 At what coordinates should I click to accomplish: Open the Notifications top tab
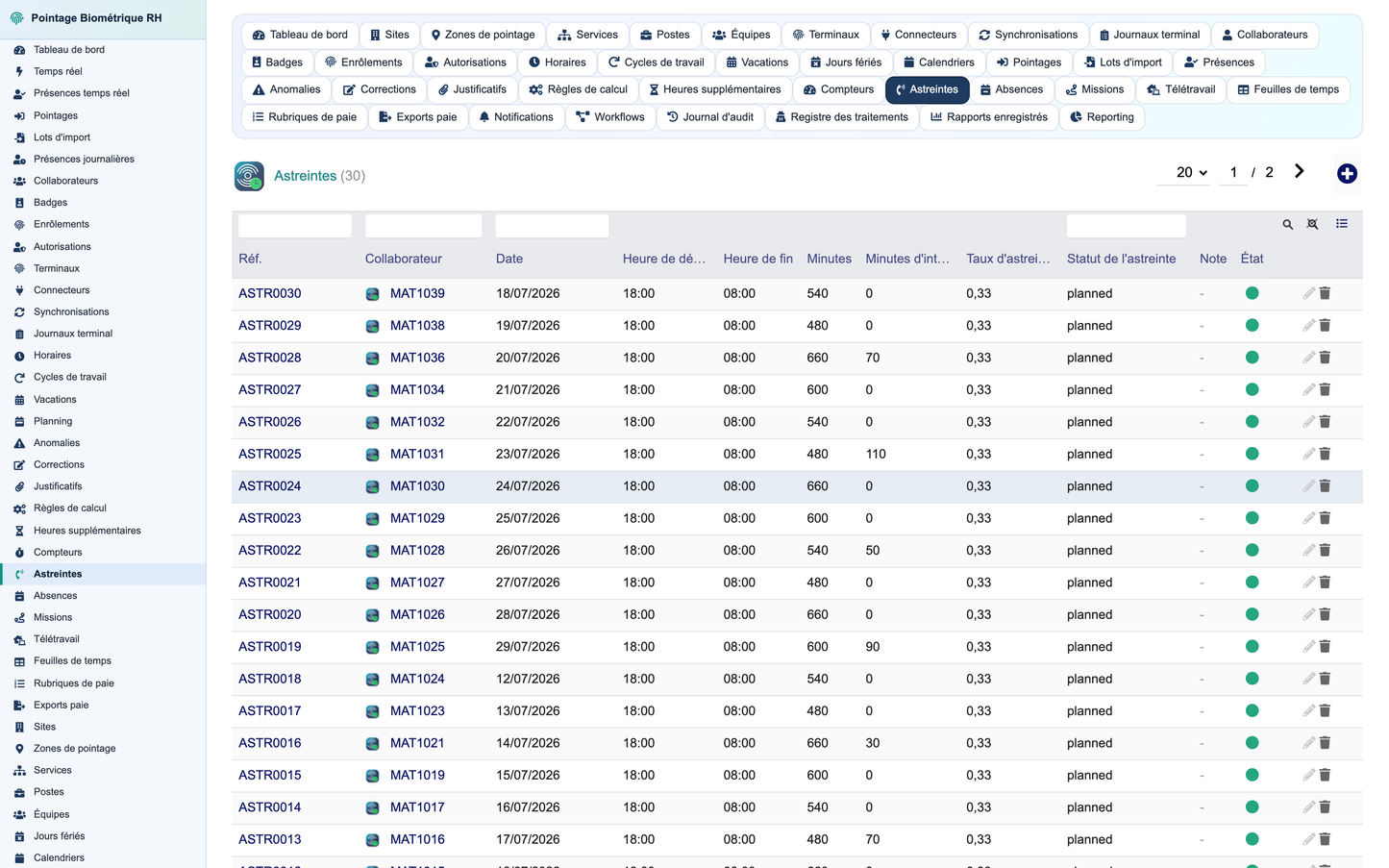[x=516, y=117]
